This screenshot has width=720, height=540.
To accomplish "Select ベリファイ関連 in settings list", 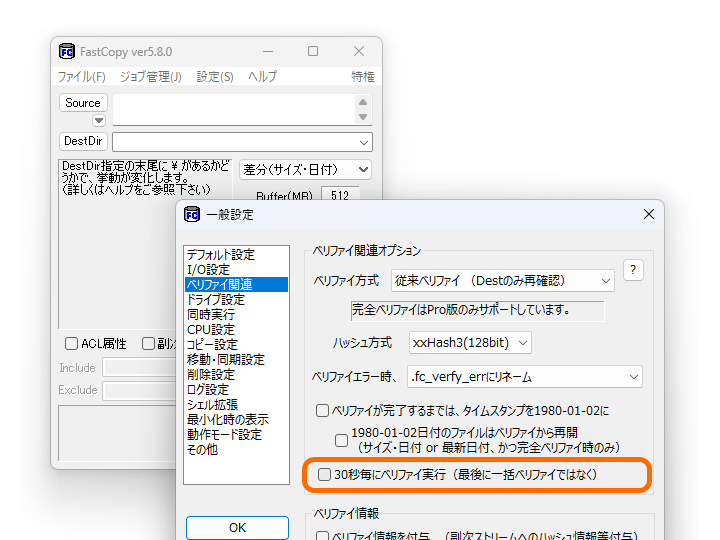I will 236,285.
